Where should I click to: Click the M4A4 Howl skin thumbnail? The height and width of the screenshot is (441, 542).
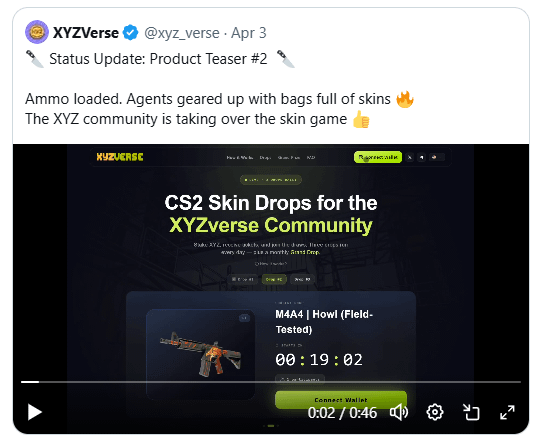(201, 354)
